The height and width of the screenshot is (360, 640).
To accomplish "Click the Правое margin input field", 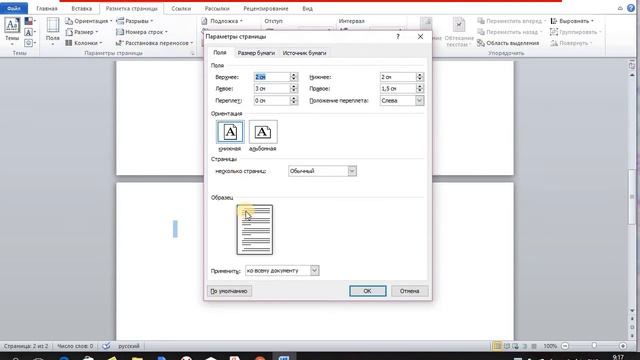I will (x=398, y=89).
